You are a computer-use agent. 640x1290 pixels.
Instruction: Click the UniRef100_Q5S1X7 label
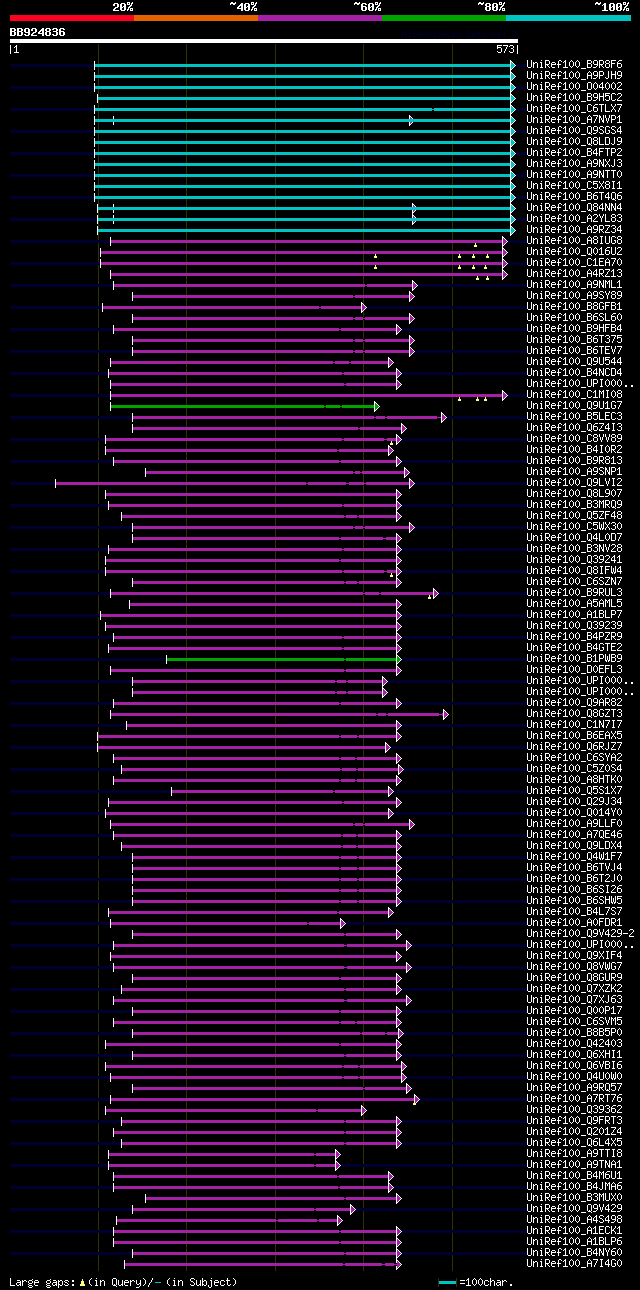574,791
